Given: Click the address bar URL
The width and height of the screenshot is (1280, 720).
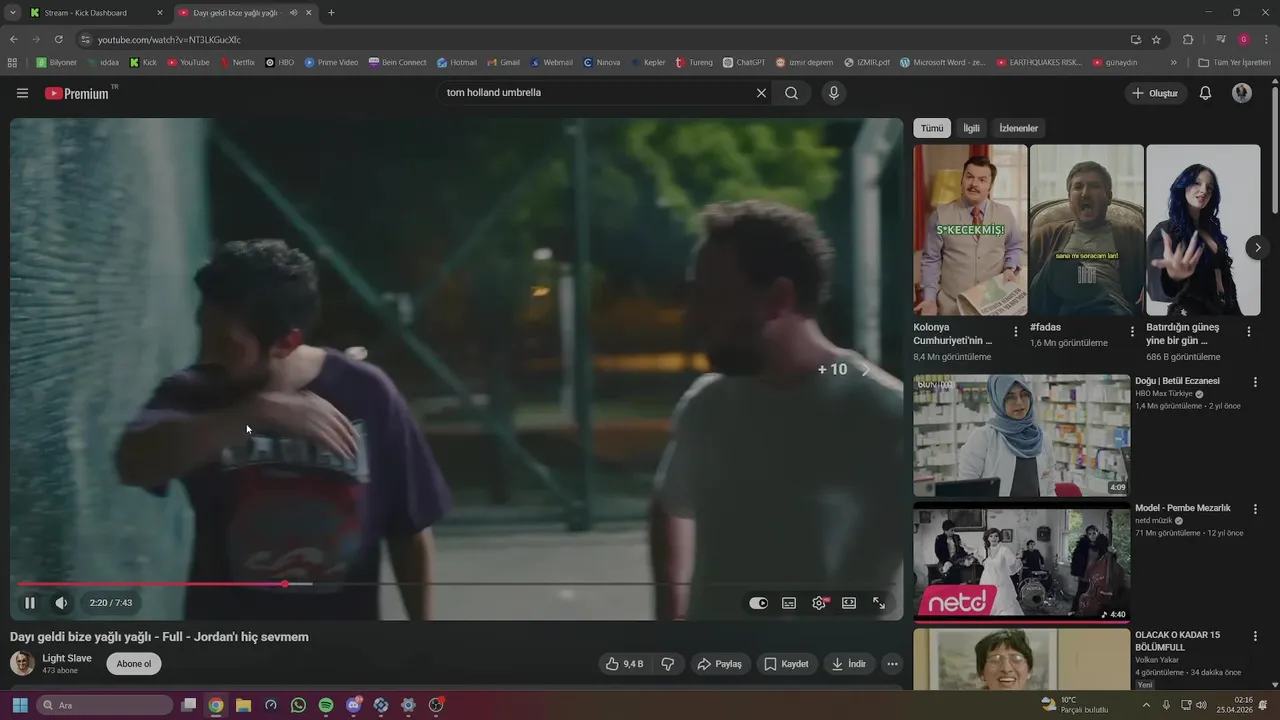Looking at the screenshot, I should click(169, 40).
